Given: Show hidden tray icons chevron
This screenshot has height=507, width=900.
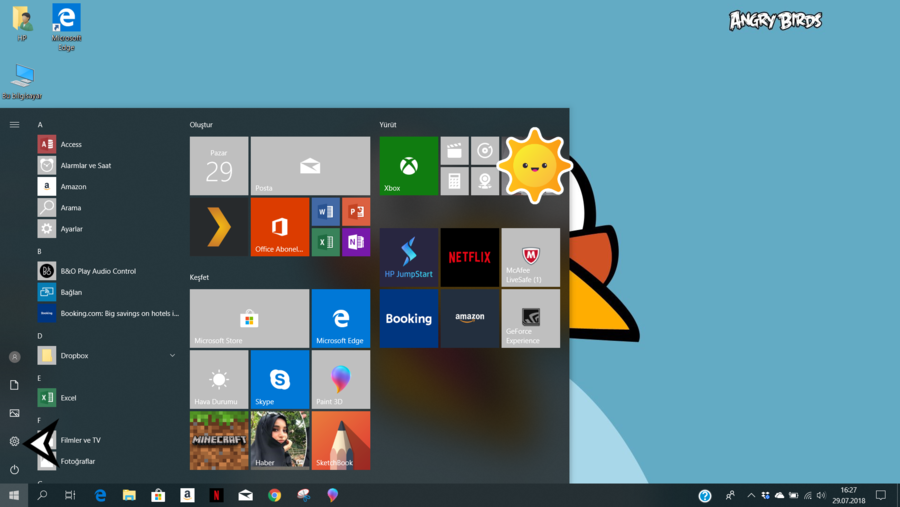Looking at the screenshot, I should [x=751, y=496].
